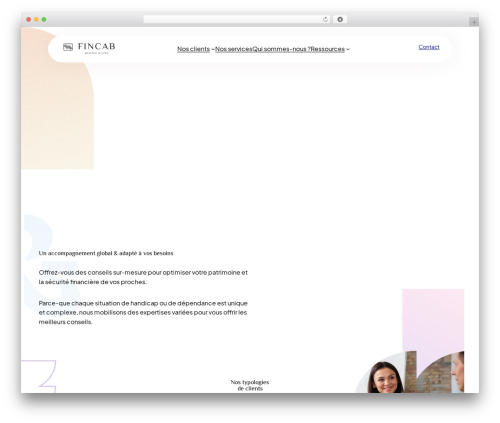Click the man's photo at right edge

[x=440, y=372]
